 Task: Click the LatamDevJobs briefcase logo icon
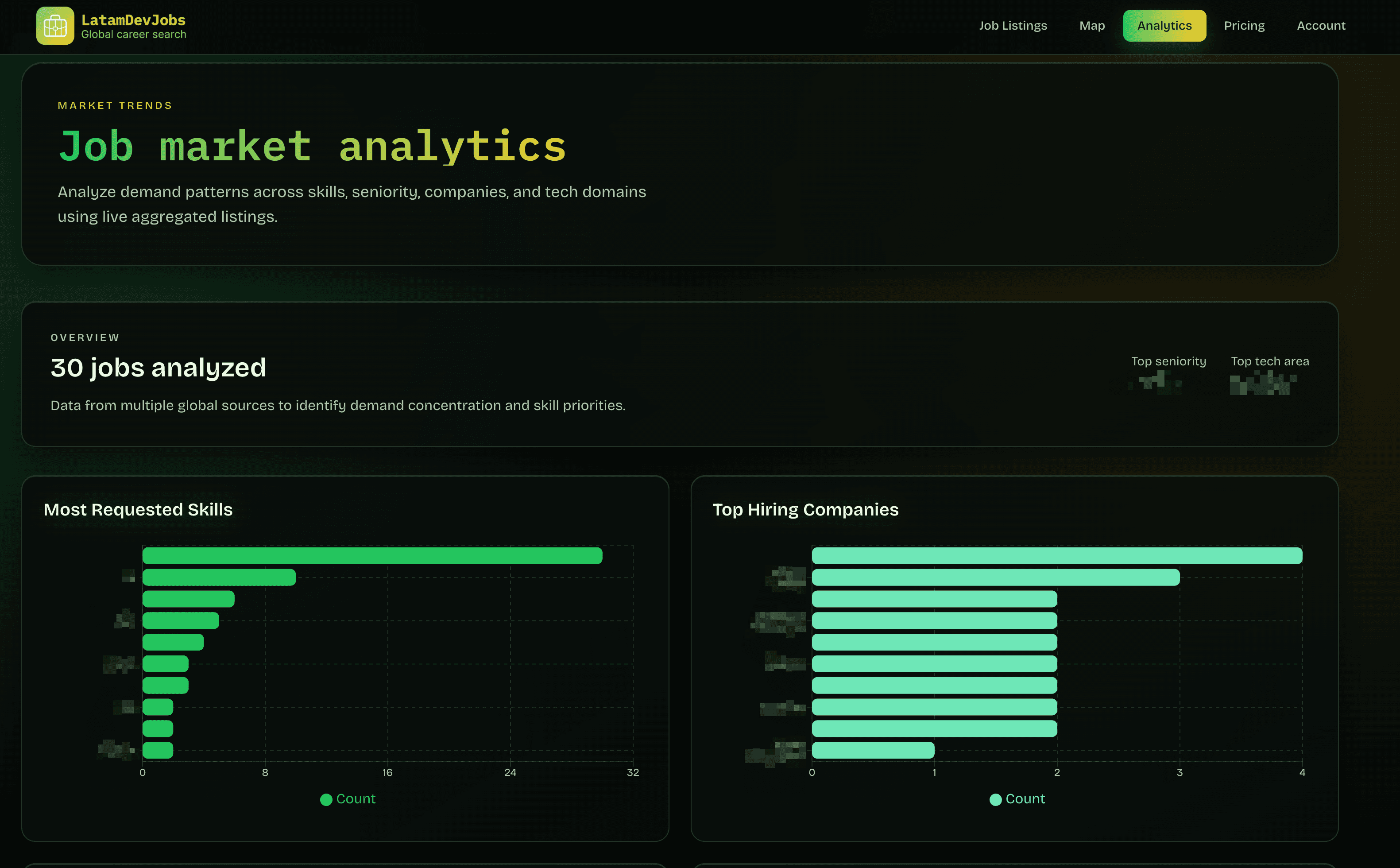(54, 26)
